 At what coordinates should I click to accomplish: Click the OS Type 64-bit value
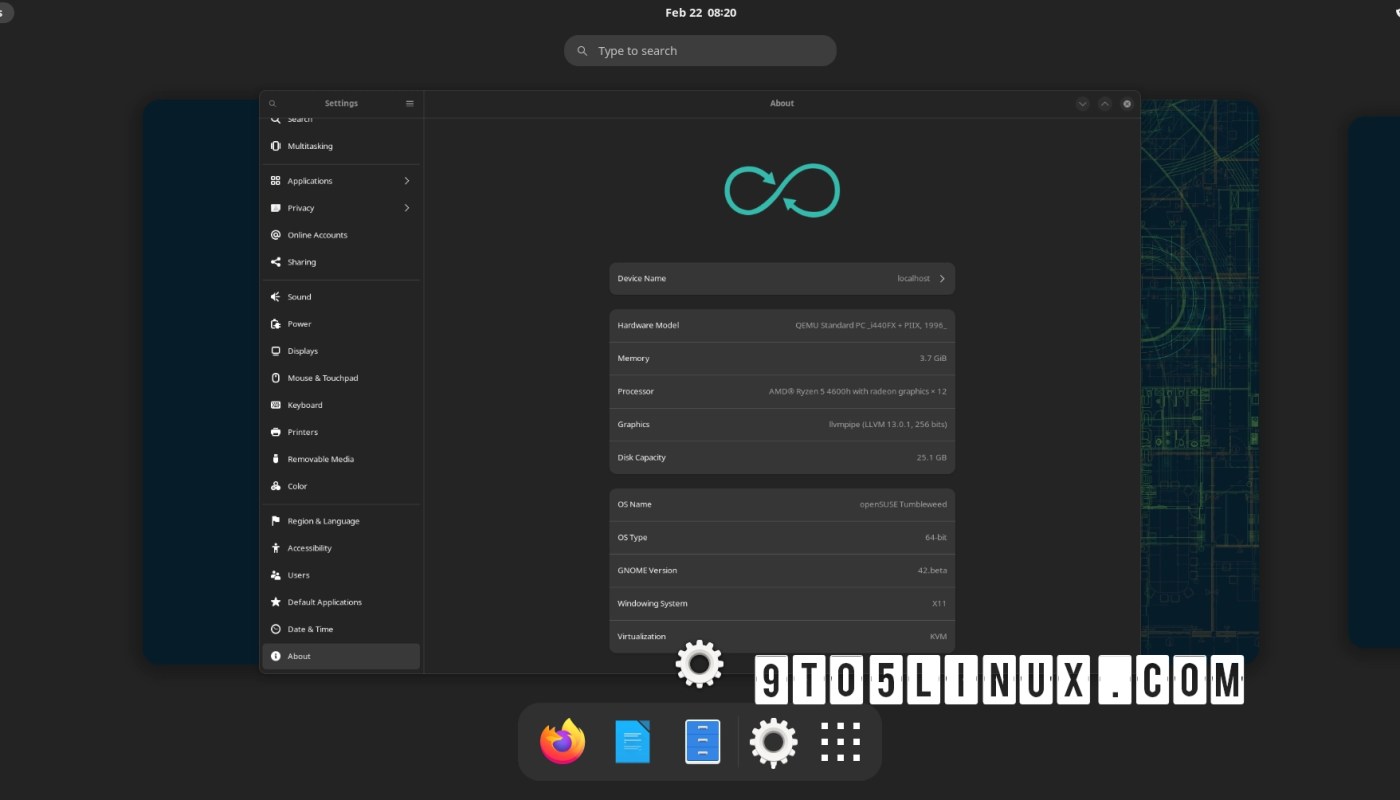coord(935,537)
